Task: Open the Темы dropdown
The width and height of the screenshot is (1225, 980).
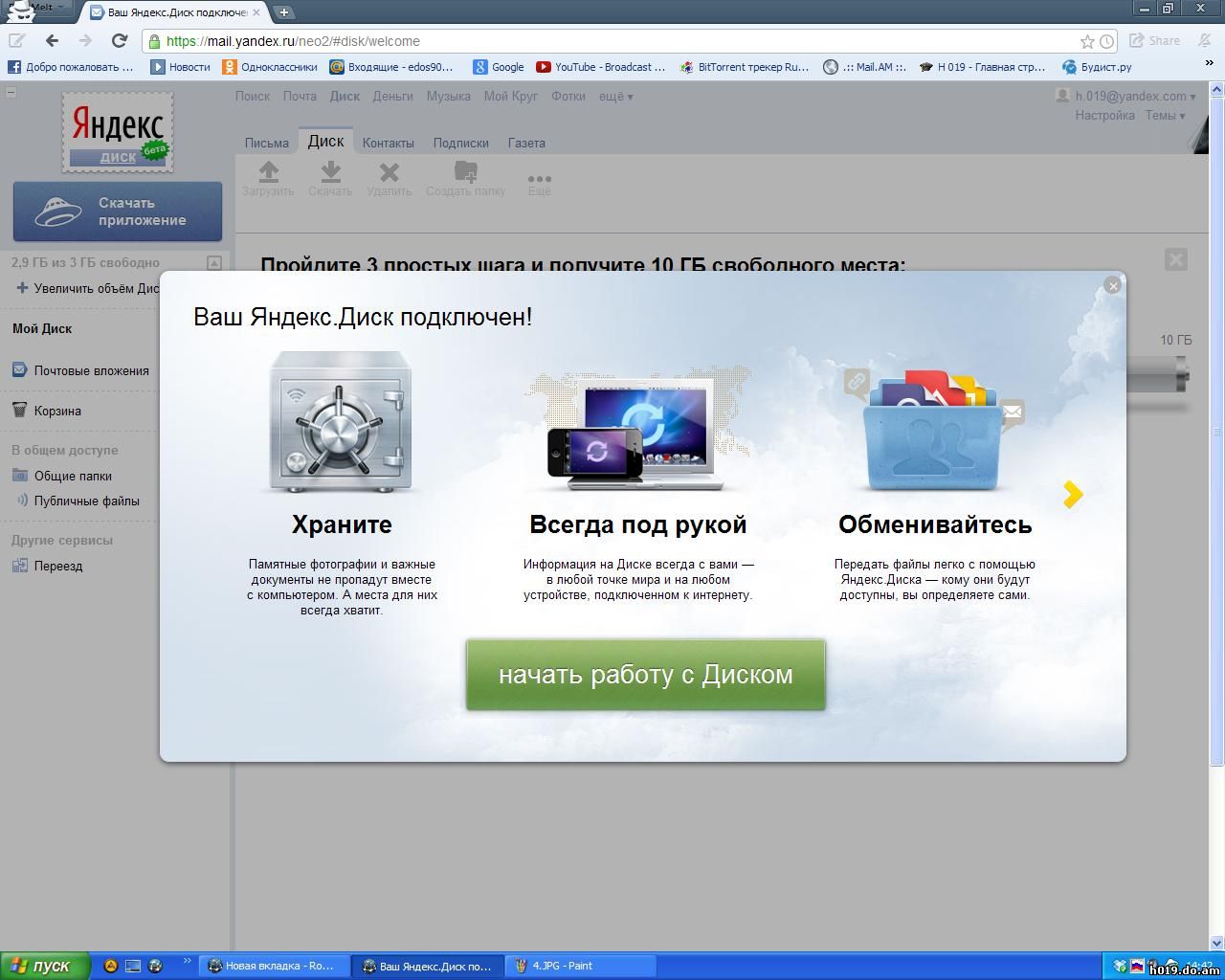Action: point(1165,115)
